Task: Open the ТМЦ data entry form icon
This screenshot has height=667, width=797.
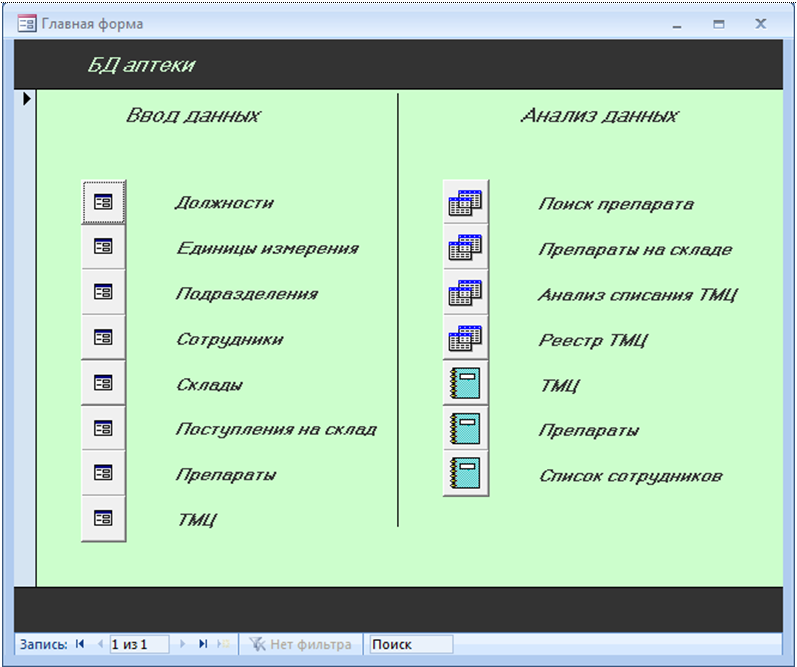Action: coord(103,518)
